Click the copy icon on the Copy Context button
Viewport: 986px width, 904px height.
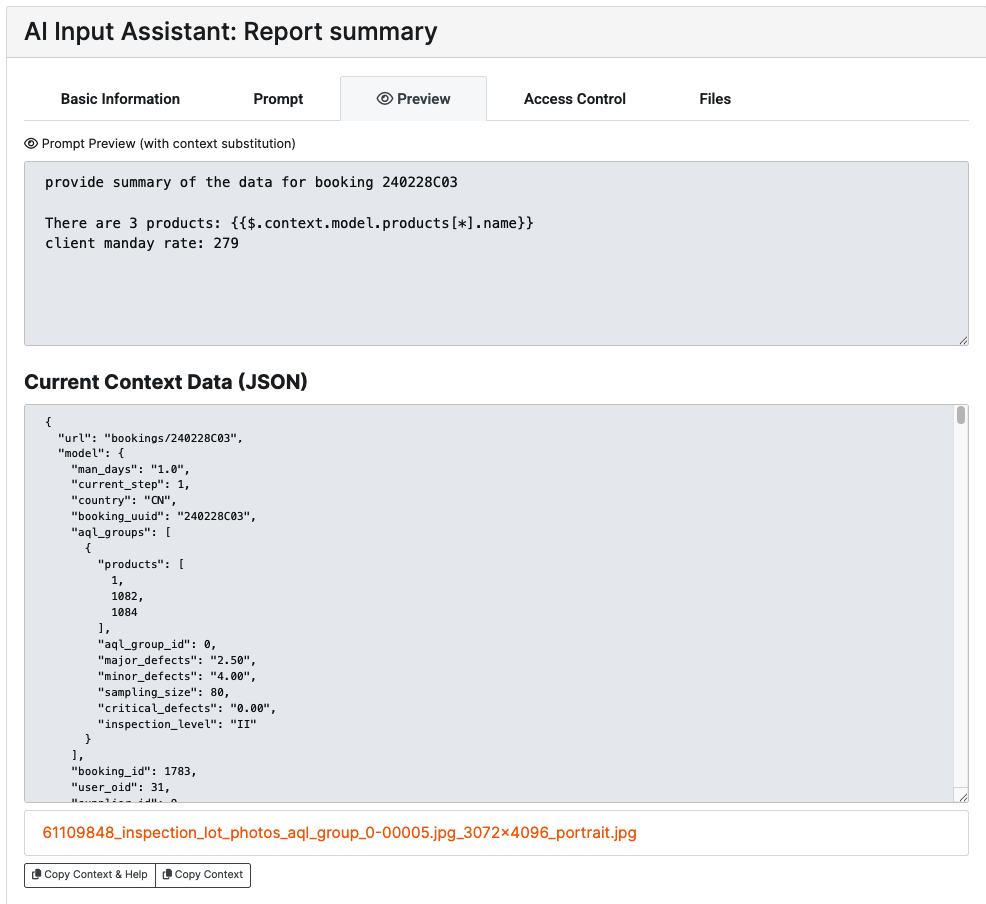(167, 874)
